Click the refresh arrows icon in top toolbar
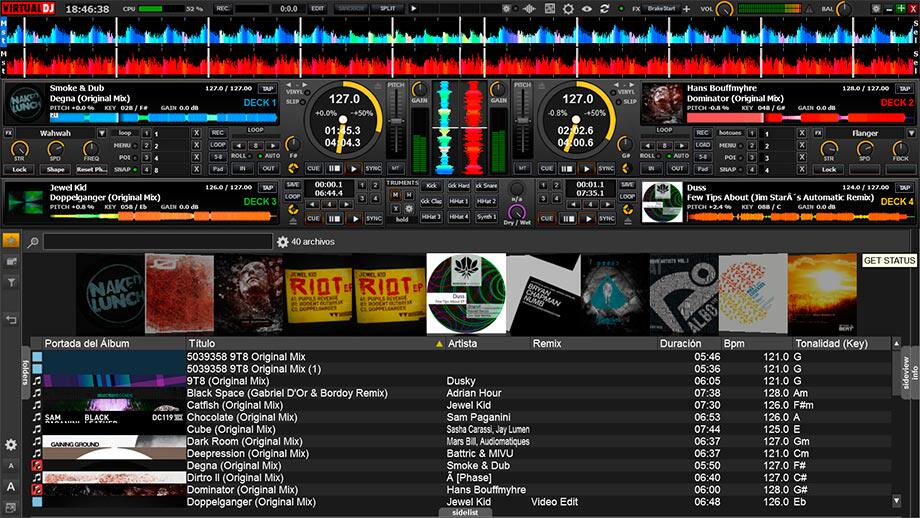The image size is (920, 518). click(x=604, y=9)
